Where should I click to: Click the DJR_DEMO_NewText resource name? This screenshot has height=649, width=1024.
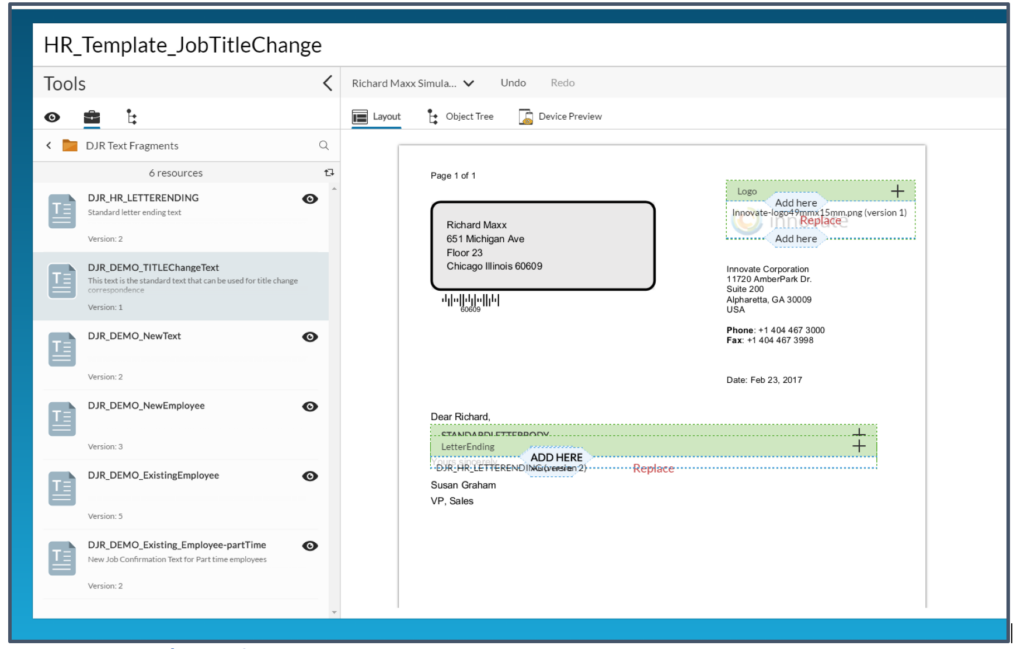[135, 336]
